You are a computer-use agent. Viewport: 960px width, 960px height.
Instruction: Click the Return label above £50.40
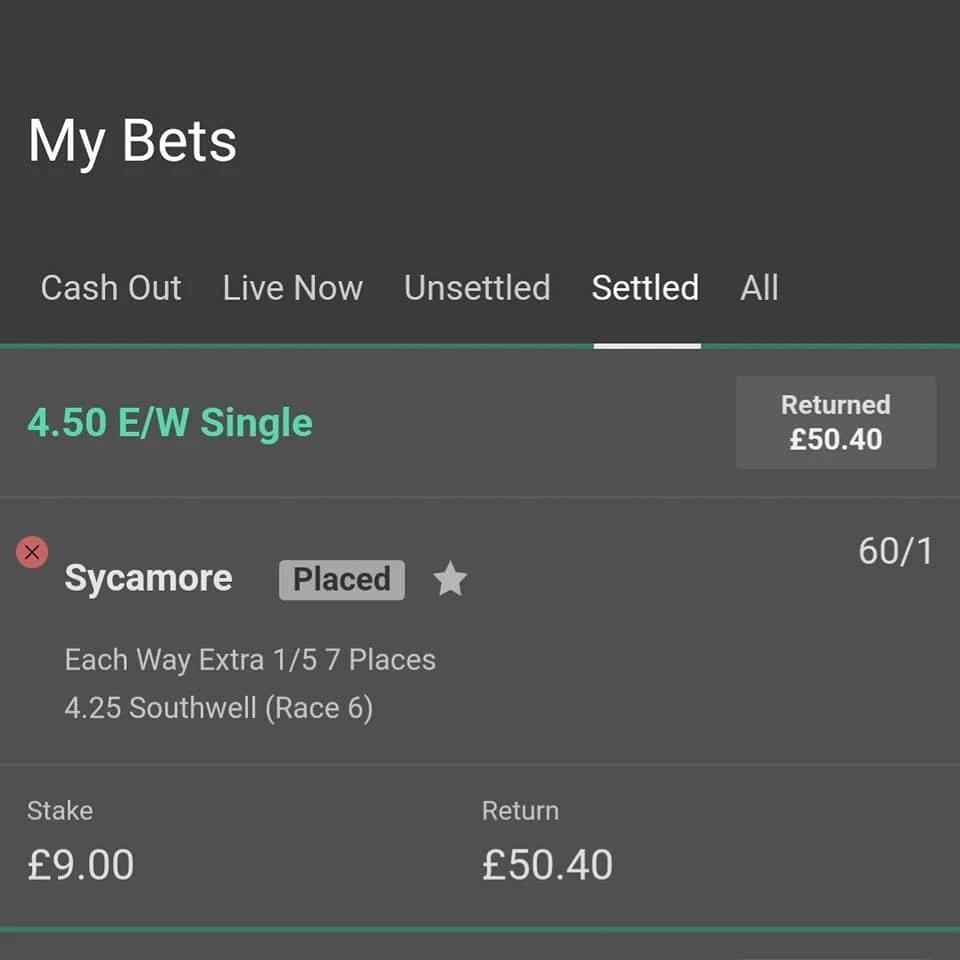(x=520, y=811)
